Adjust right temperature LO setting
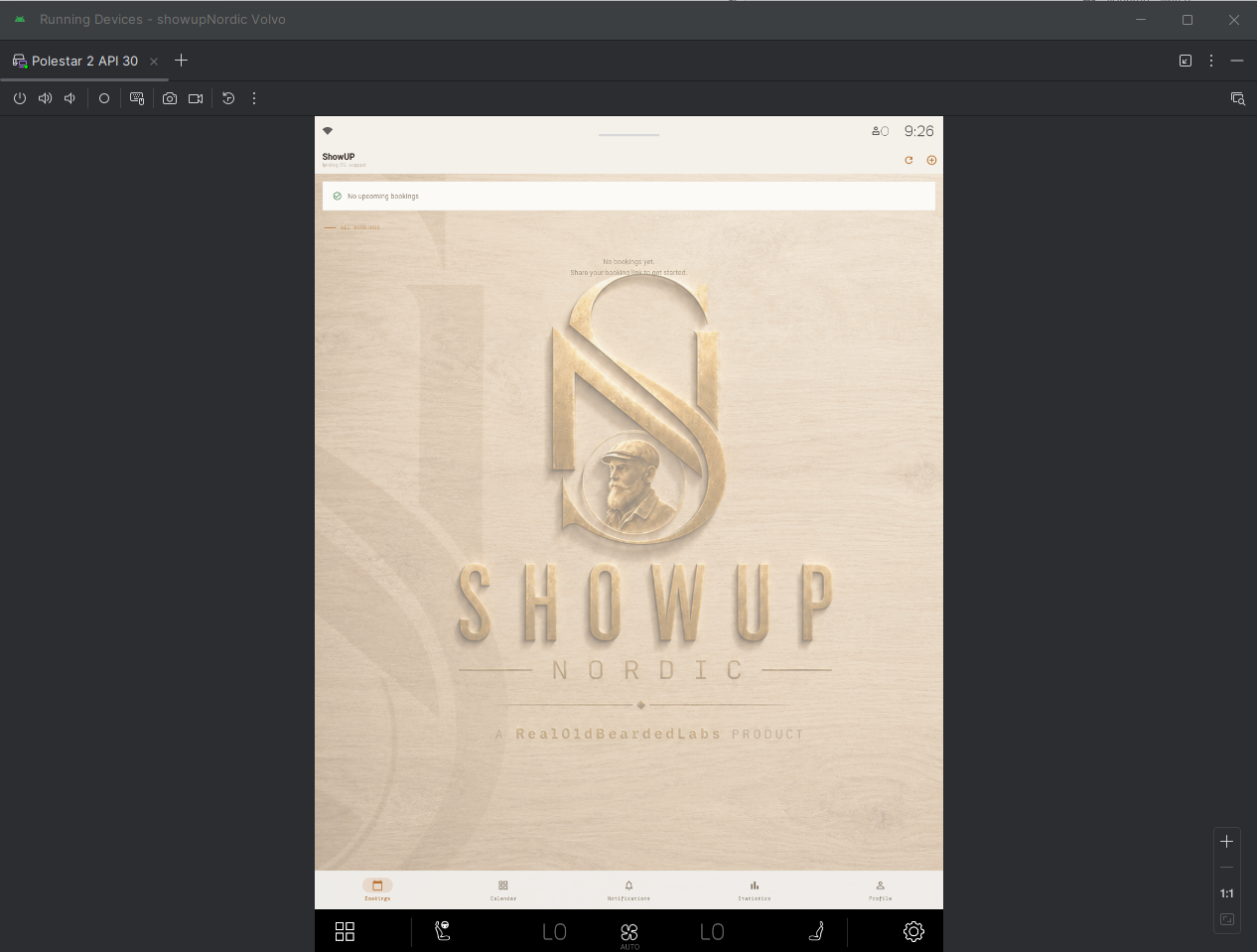This screenshot has height=952, width=1257. (712, 932)
